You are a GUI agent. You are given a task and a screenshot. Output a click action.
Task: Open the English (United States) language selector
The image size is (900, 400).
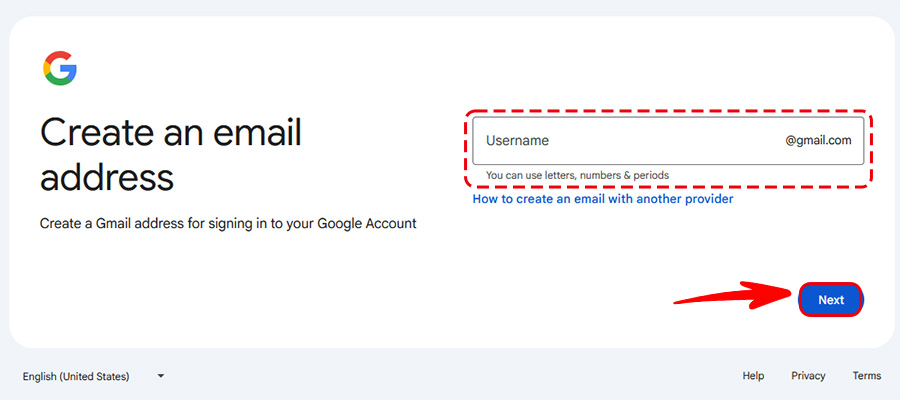[x=77, y=376]
